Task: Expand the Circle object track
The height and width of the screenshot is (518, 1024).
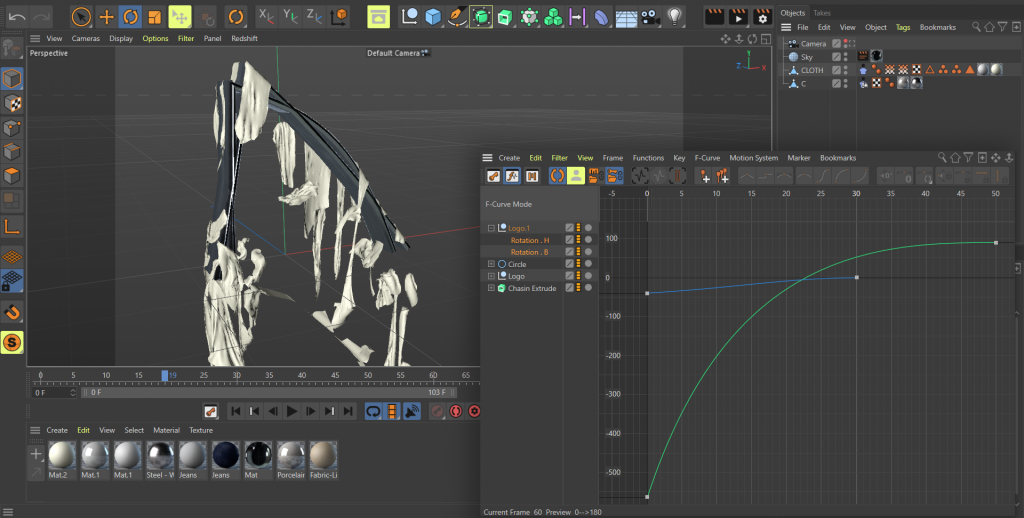Action: pos(491,264)
